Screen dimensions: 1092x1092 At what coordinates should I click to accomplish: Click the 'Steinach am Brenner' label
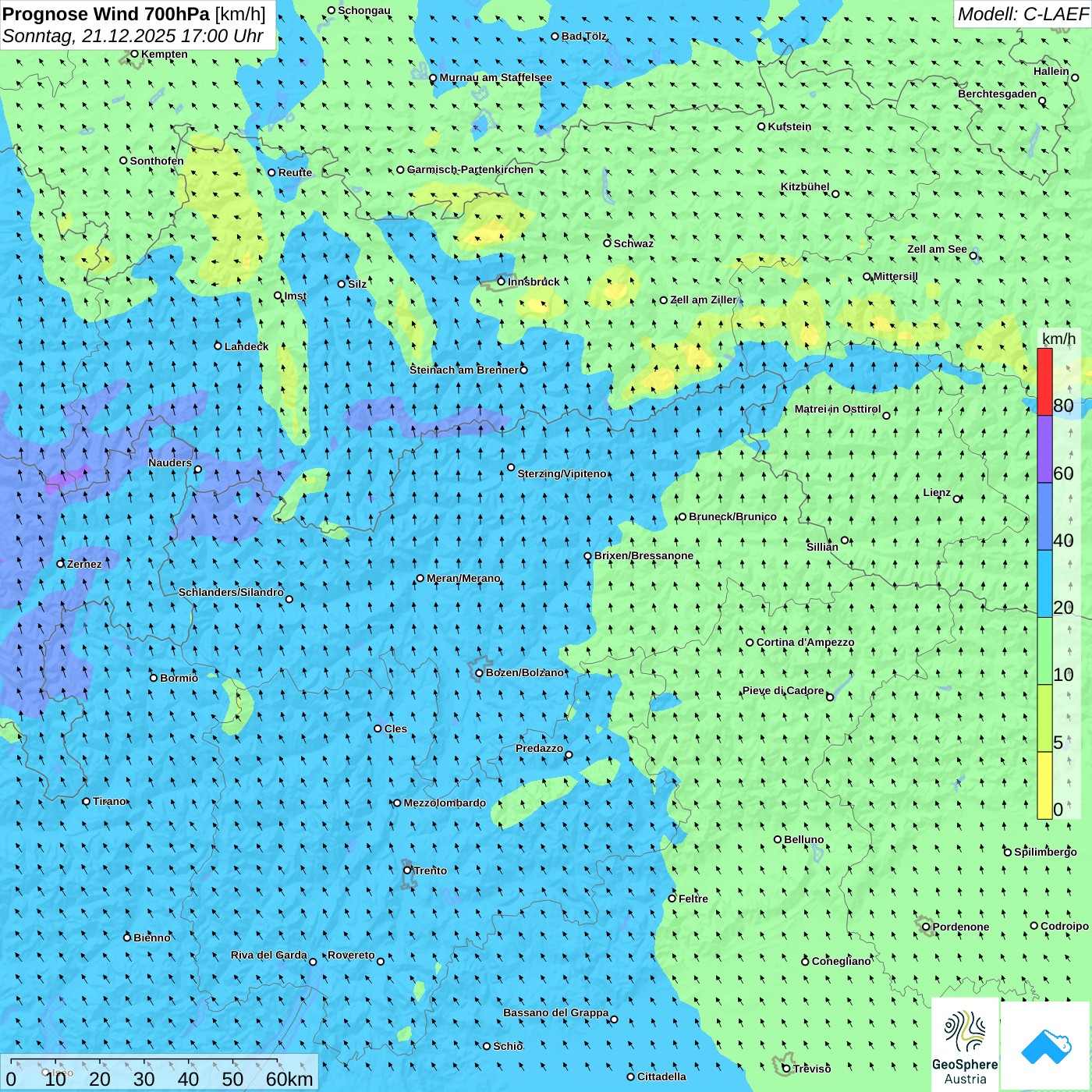464,370
